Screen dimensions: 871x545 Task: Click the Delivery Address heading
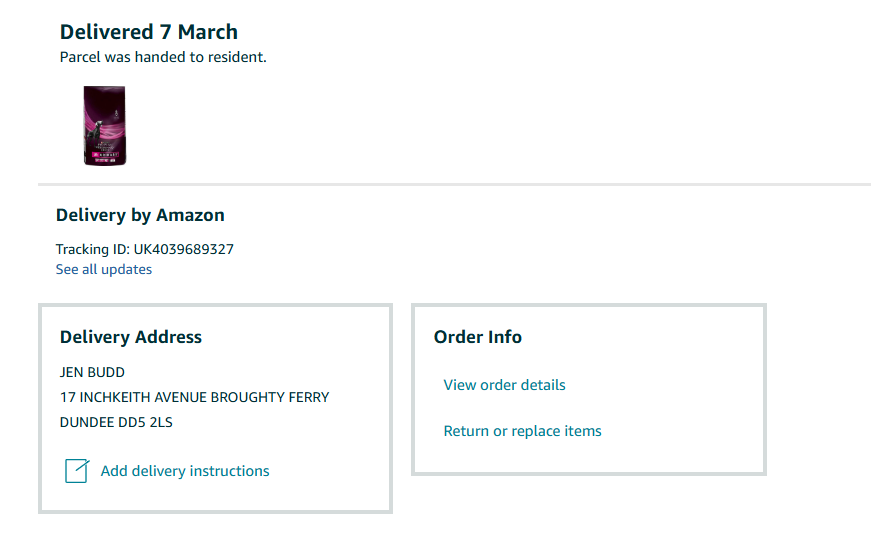(131, 337)
